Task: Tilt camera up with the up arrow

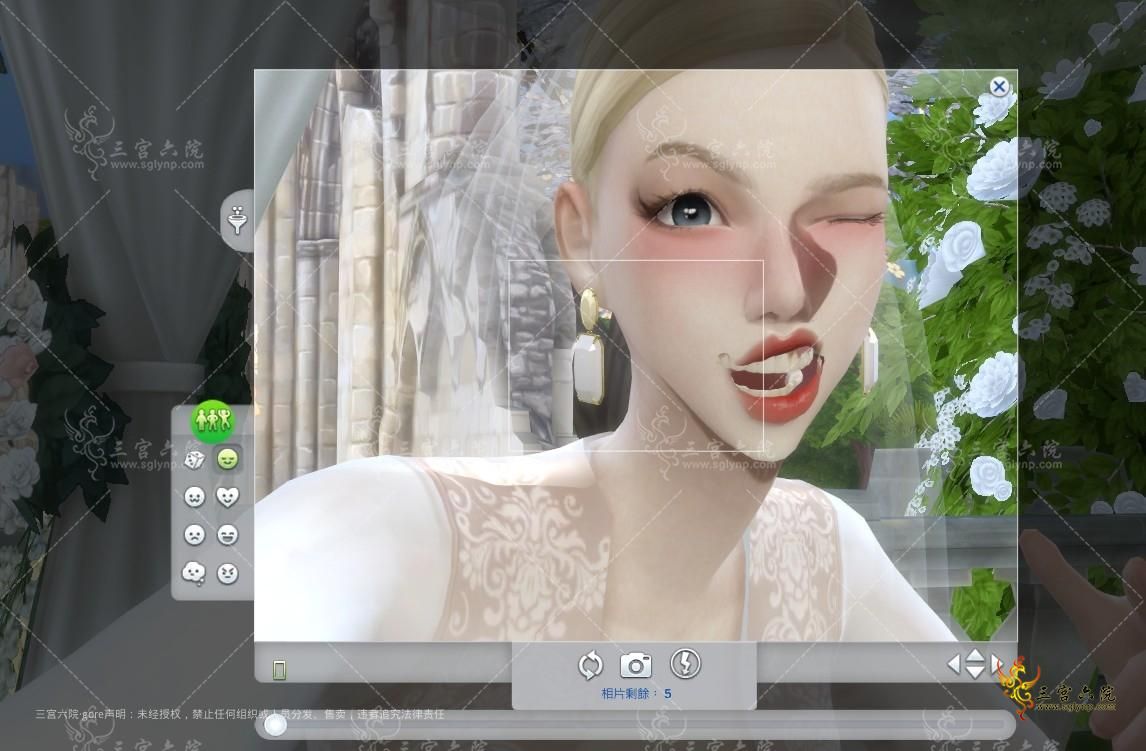Action: point(976,654)
